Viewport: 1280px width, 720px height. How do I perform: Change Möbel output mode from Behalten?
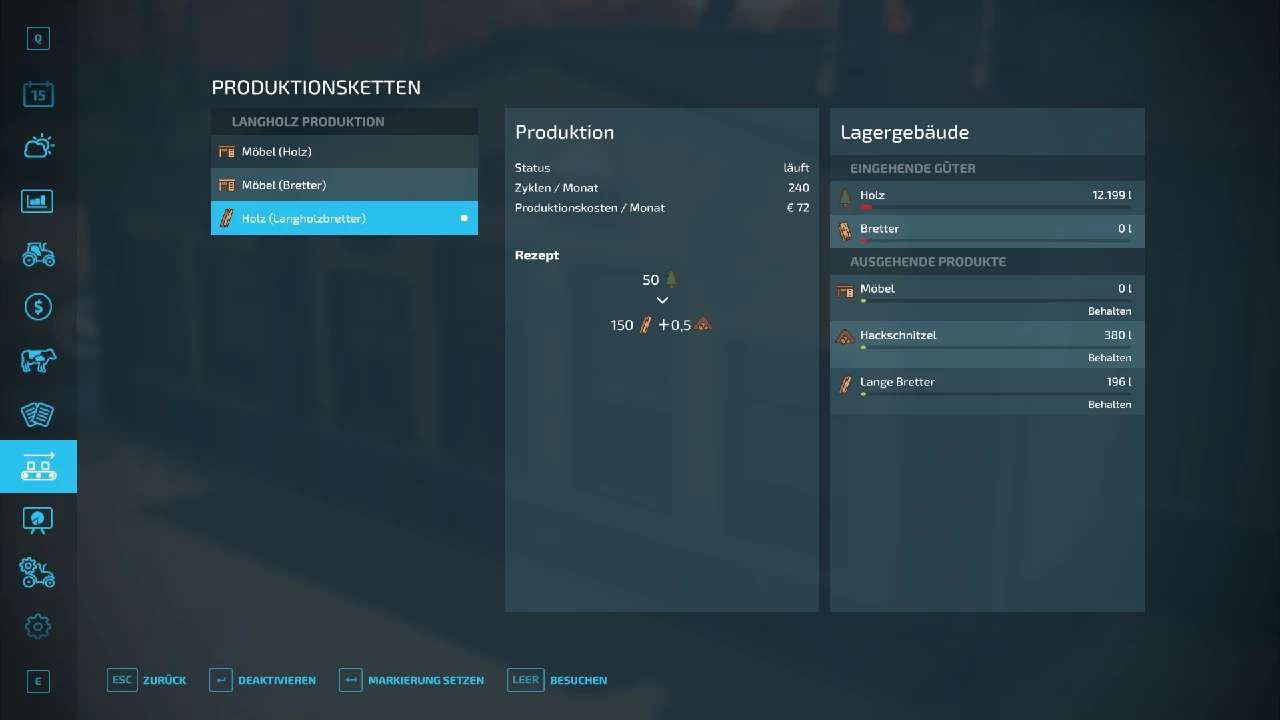coord(1109,311)
